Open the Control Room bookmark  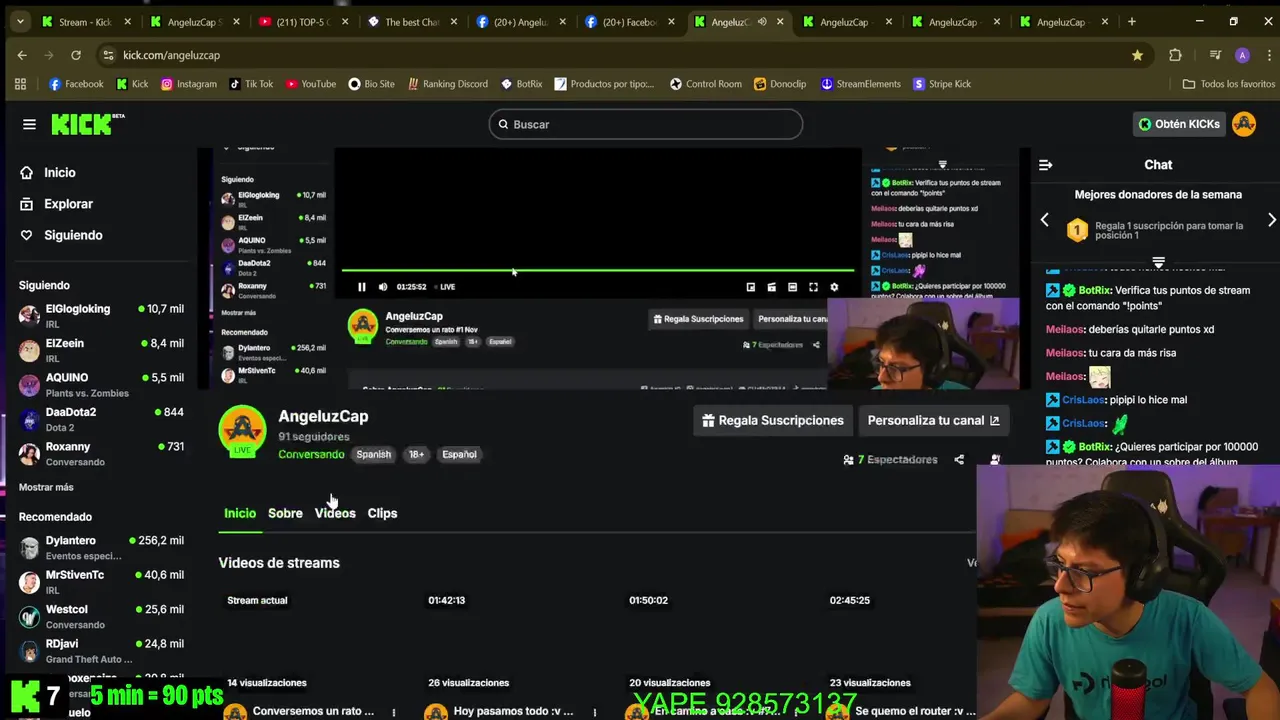705,84
